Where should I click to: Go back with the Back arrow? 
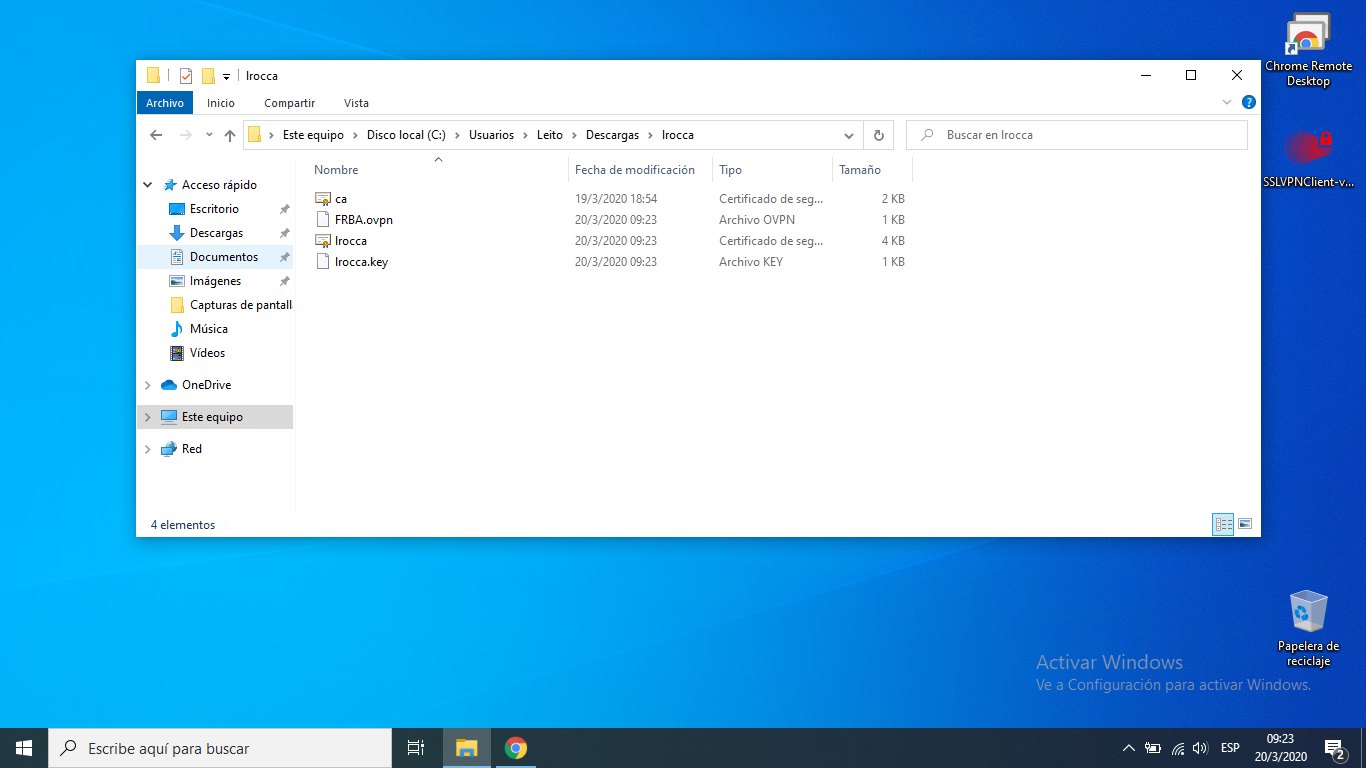pyautogui.click(x=156, y=135)
